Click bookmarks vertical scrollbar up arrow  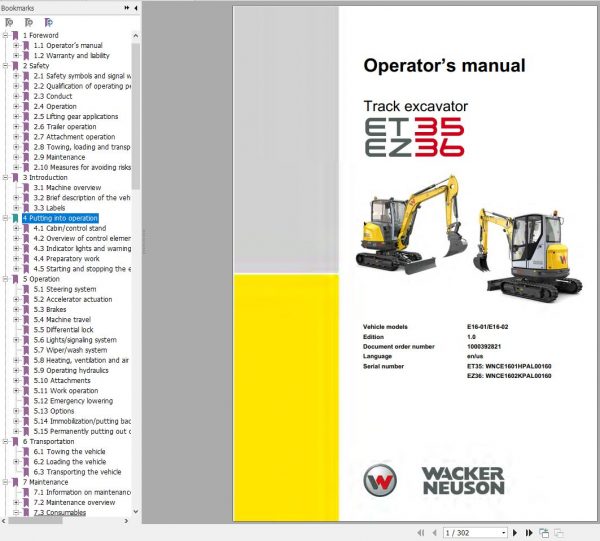click(x=135, y=36)
